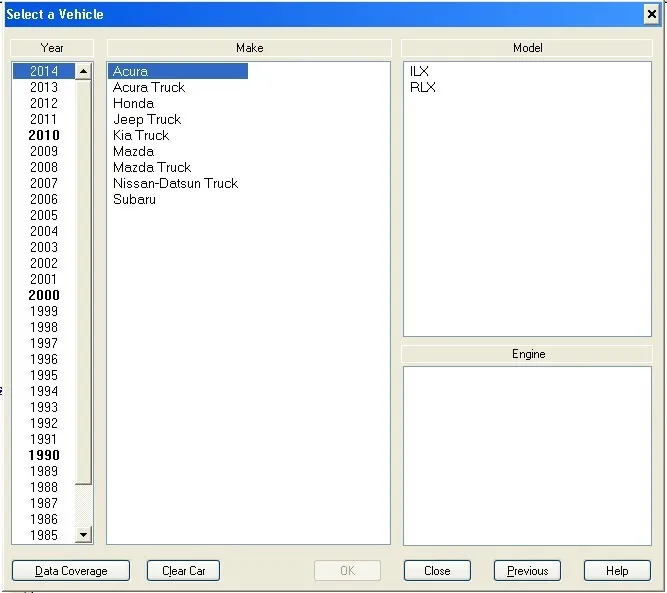
Task: Open the Data Coverage button
Action: point(71,570)
